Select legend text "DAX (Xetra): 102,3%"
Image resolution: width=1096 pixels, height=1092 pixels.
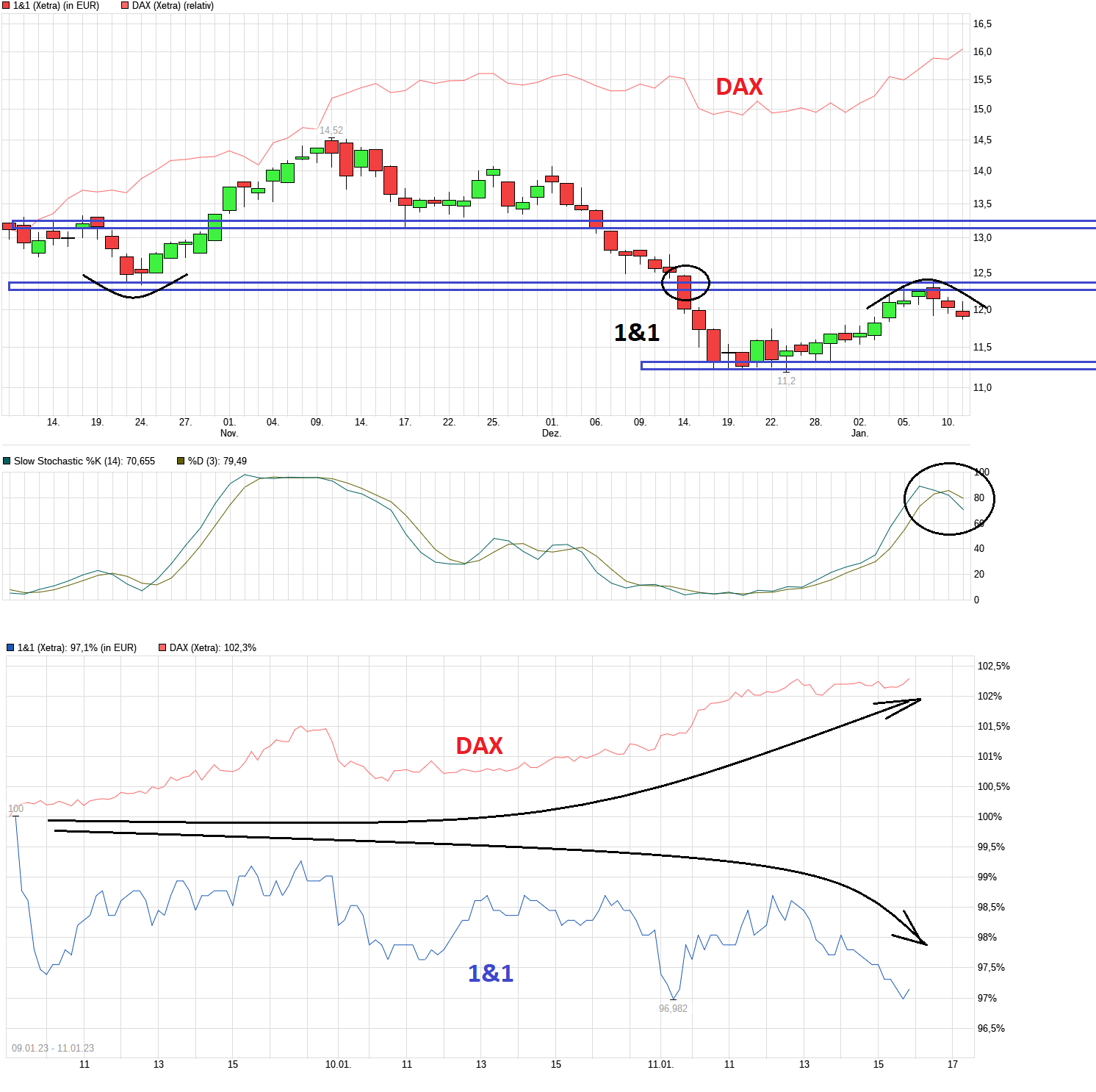pyautogui.click(x=213, y=648)
